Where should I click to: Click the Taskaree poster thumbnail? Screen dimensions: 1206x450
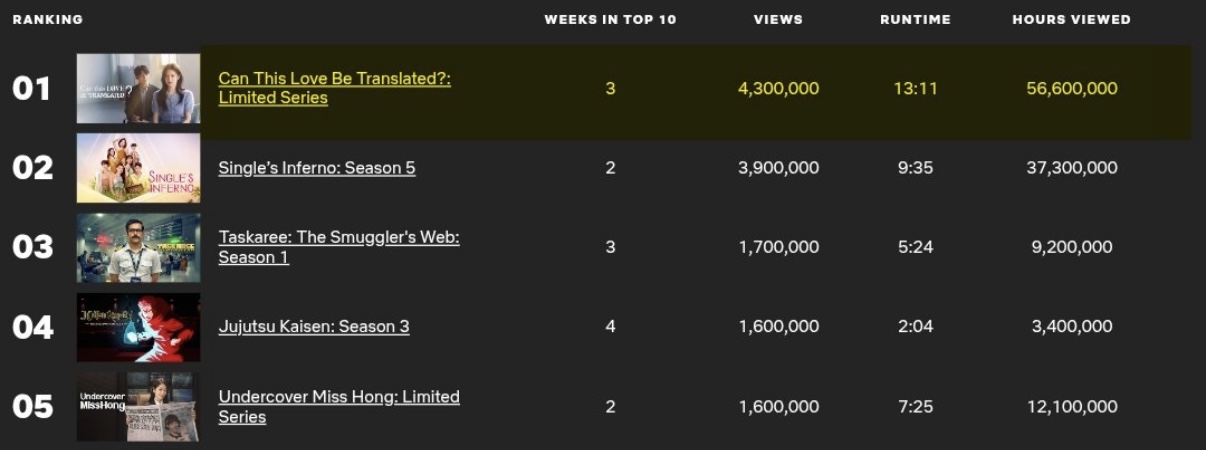(138, 247)
